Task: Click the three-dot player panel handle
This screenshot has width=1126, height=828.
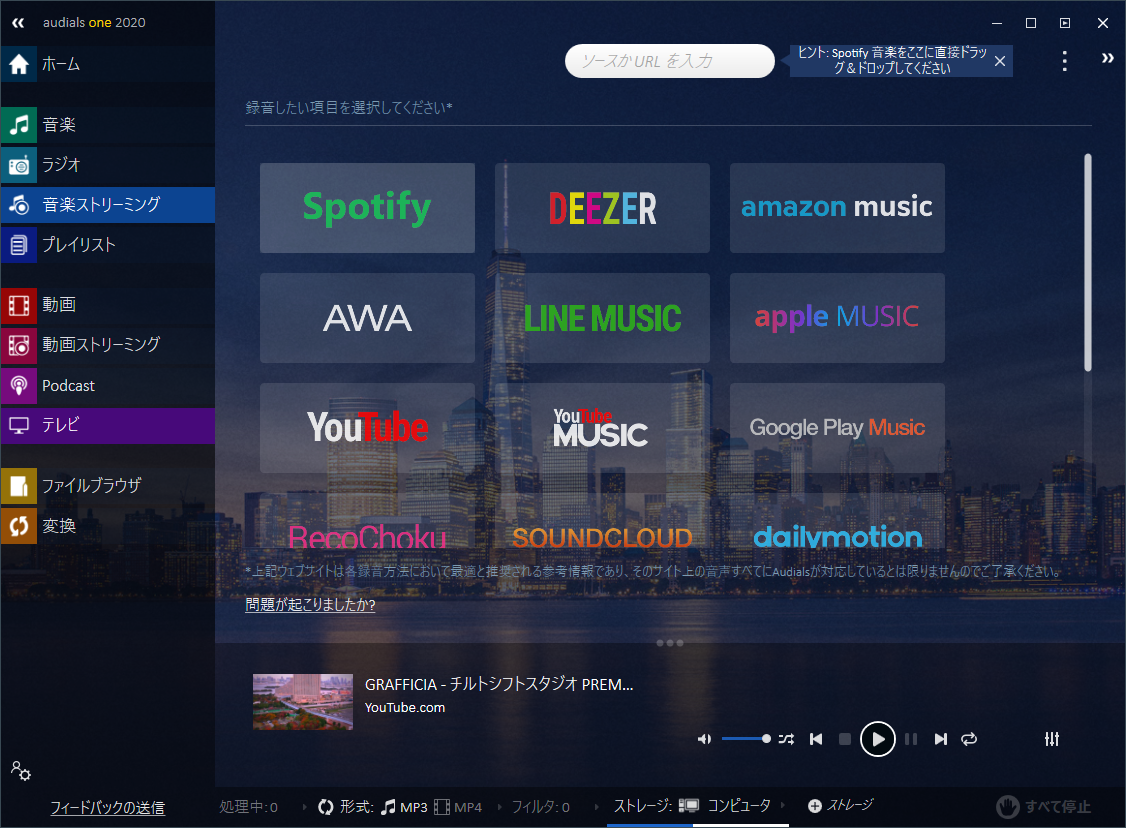Action: pos(670,643)
